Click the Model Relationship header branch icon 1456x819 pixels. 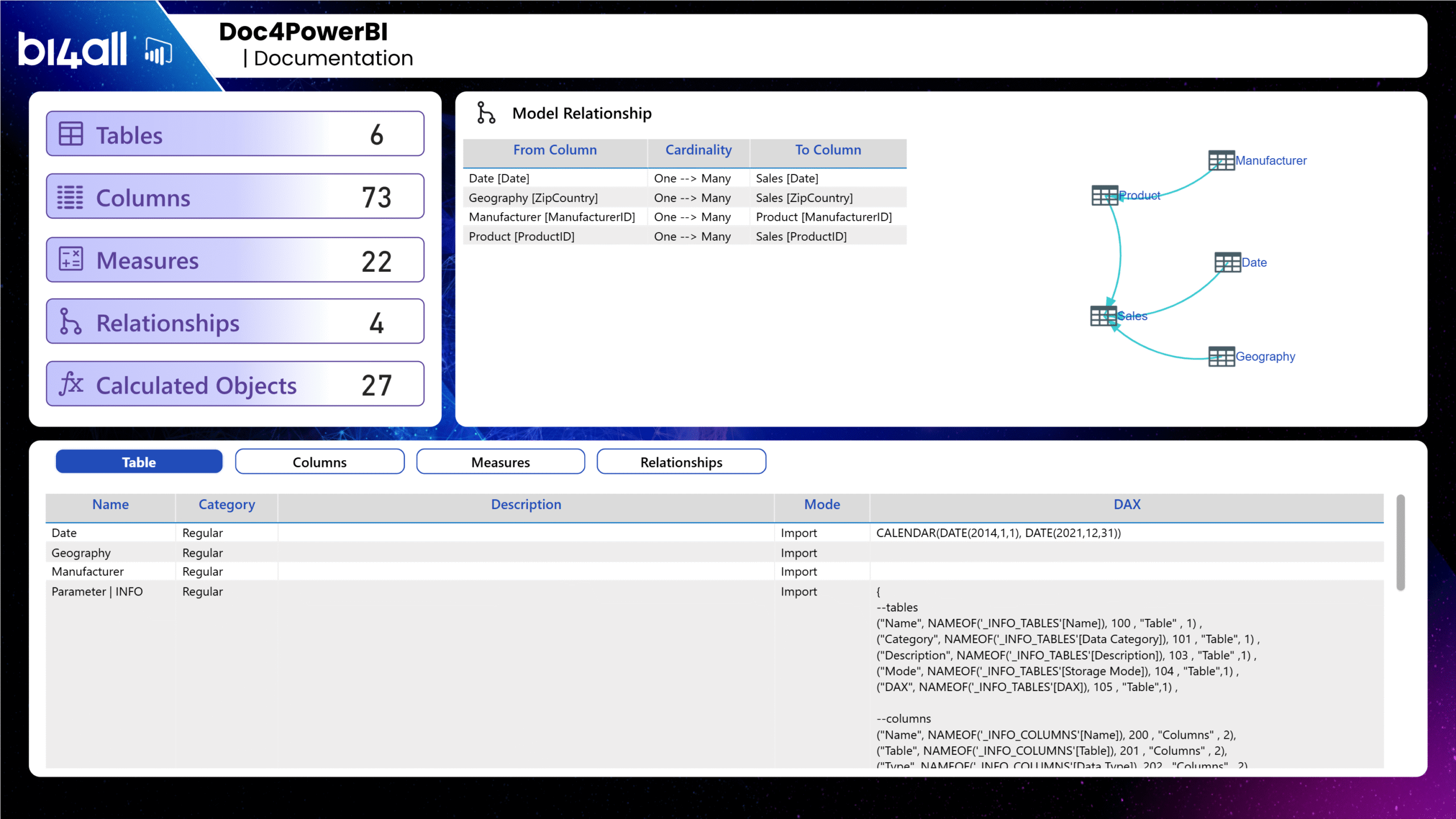(486, 113)
